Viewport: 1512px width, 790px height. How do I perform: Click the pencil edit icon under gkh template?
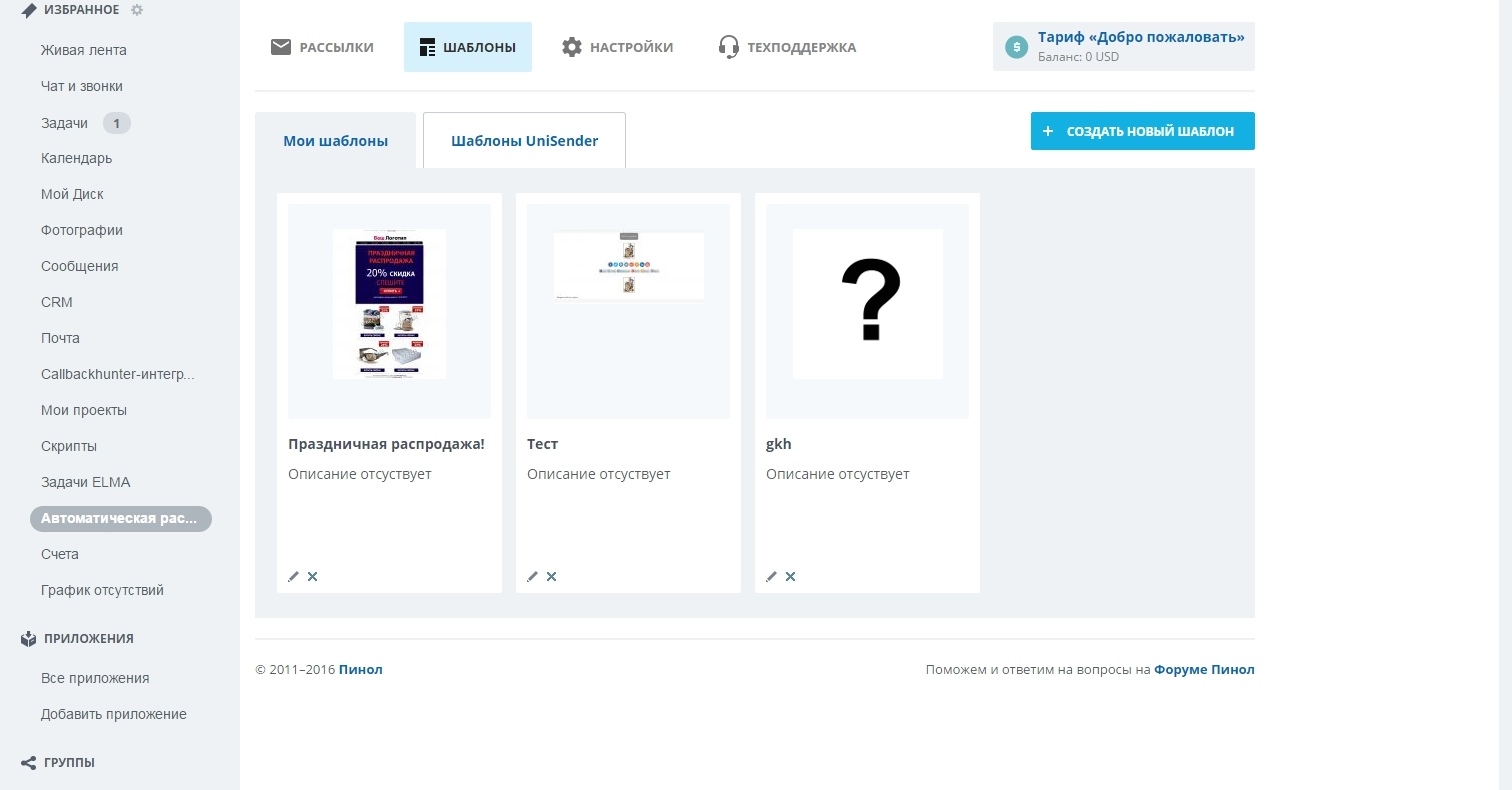pos(771,576)
